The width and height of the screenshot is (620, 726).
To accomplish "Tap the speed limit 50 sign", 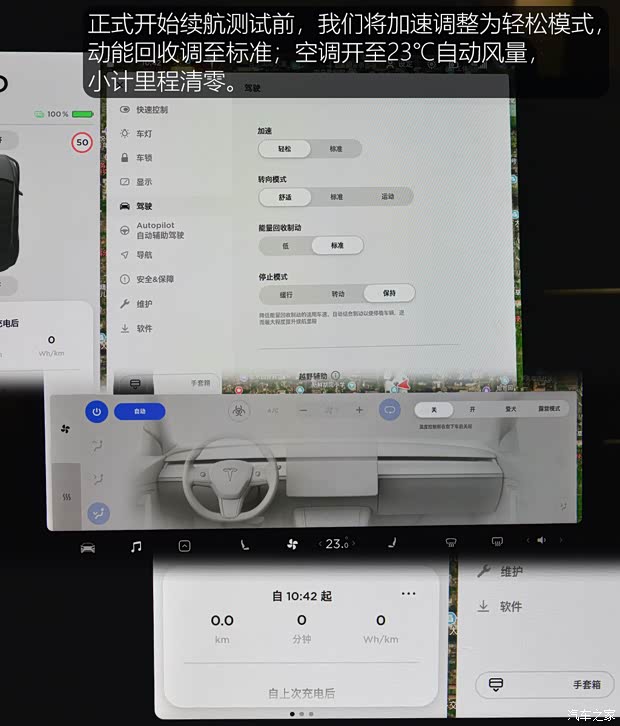I will pyautogui.click(x=82, y=143).
